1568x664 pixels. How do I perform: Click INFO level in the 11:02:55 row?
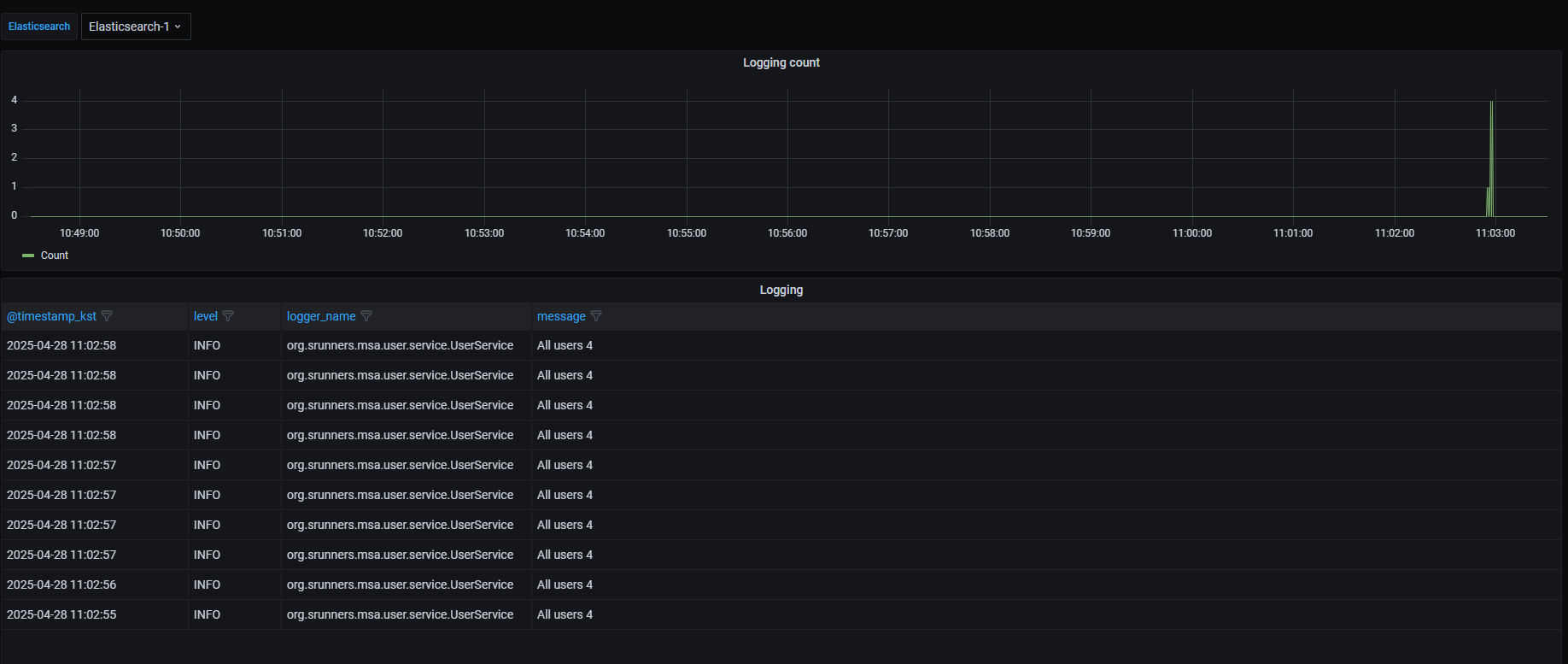207,614
